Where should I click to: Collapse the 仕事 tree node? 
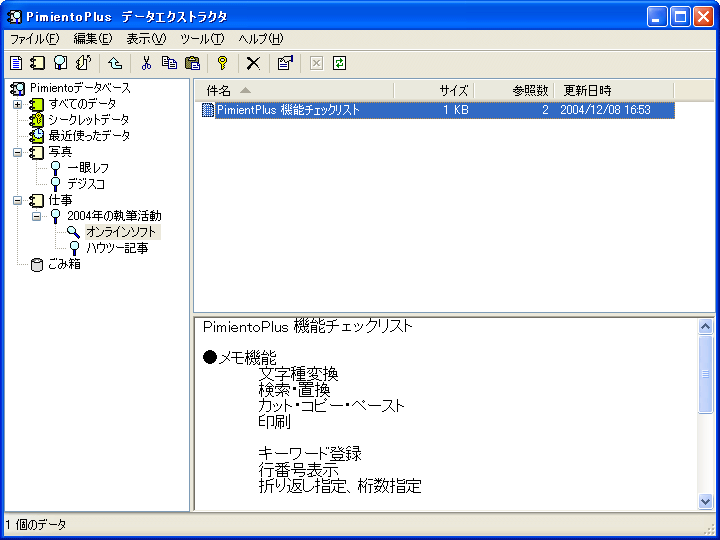tap(17, 201)
